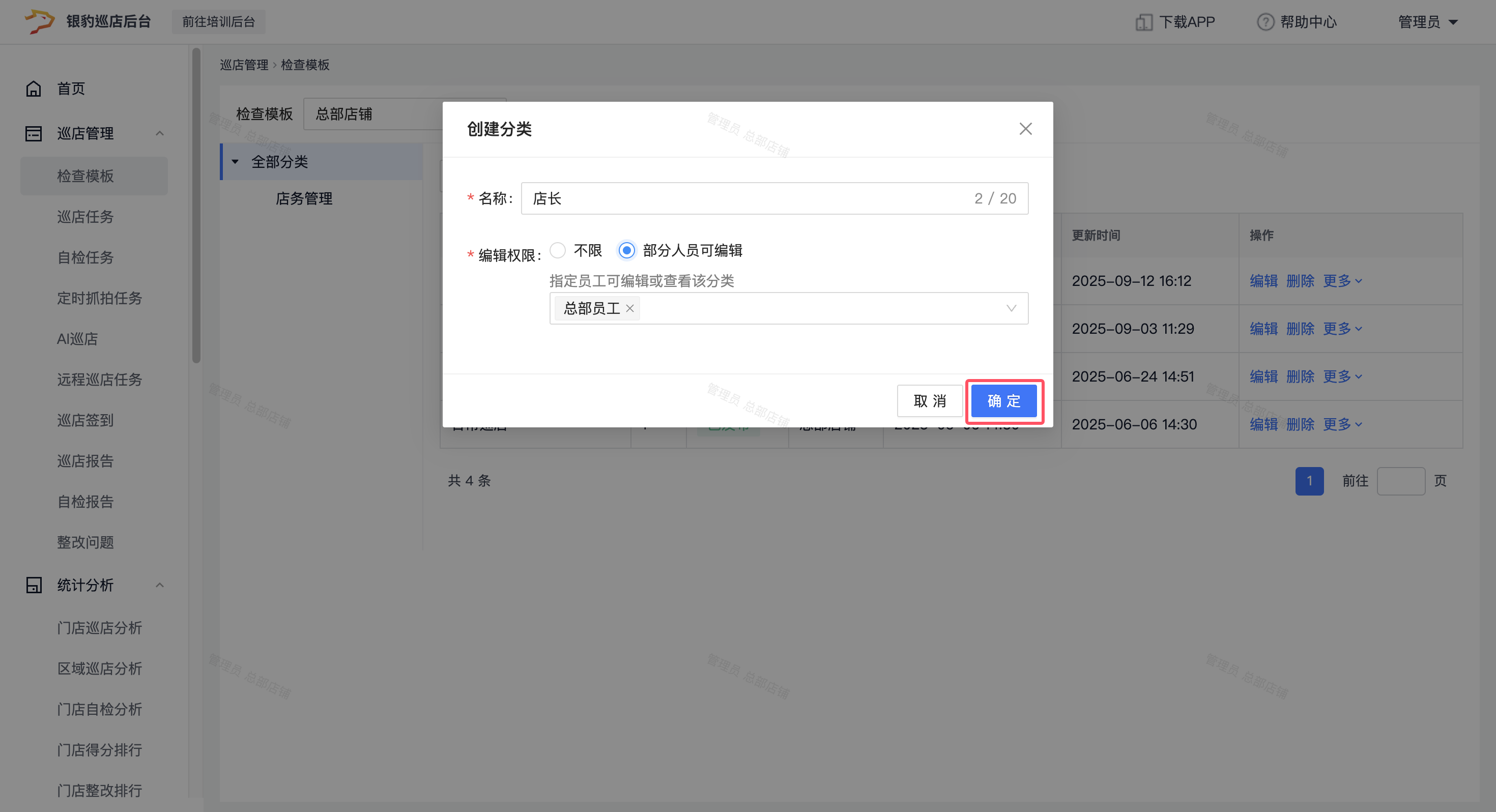
Task: Open 巡店任务 in the sidebar
Action: coord(85,217)
